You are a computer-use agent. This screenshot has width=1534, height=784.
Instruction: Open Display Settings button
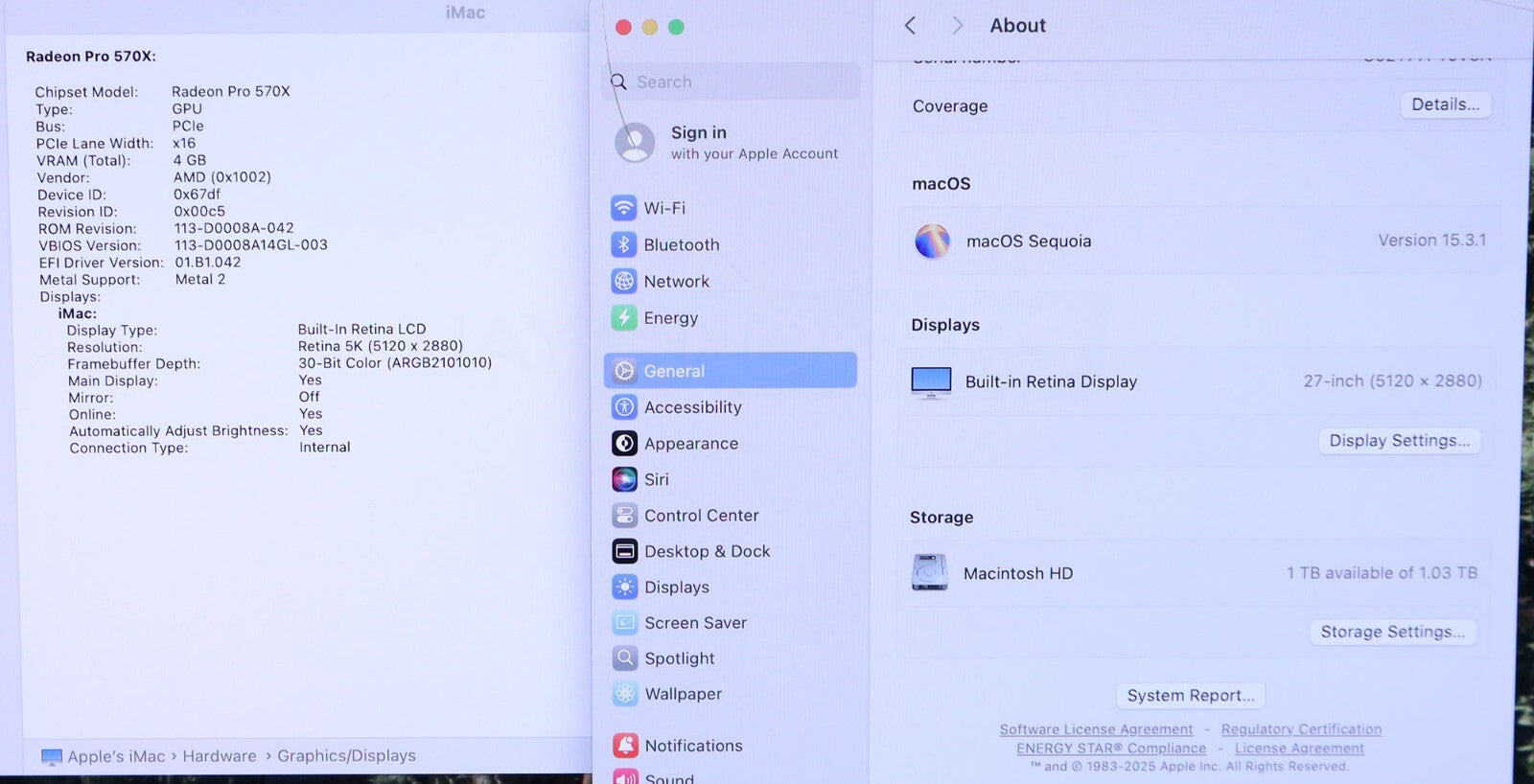[1399, 441]
